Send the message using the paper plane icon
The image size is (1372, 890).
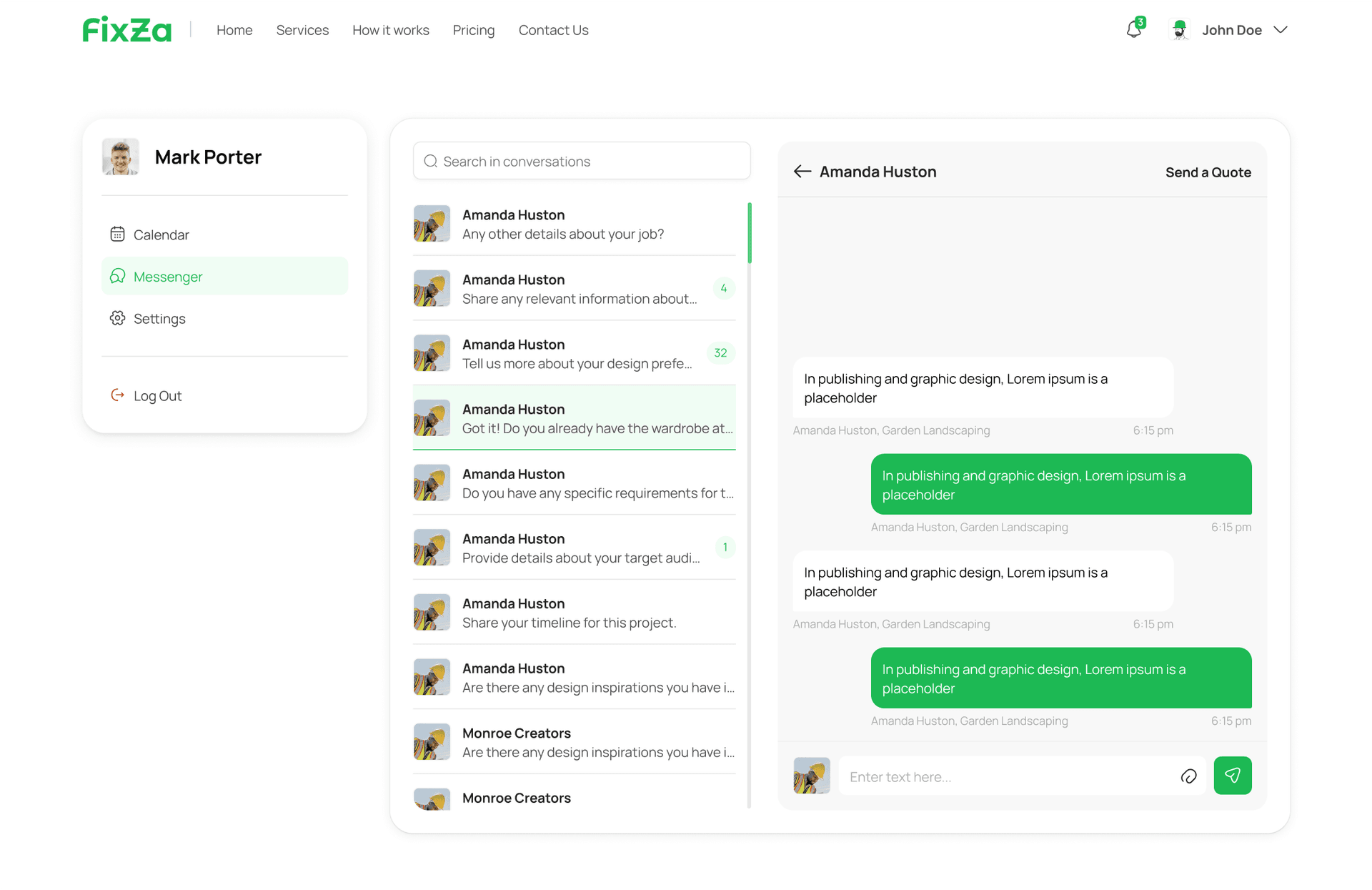coord(1233,776)
